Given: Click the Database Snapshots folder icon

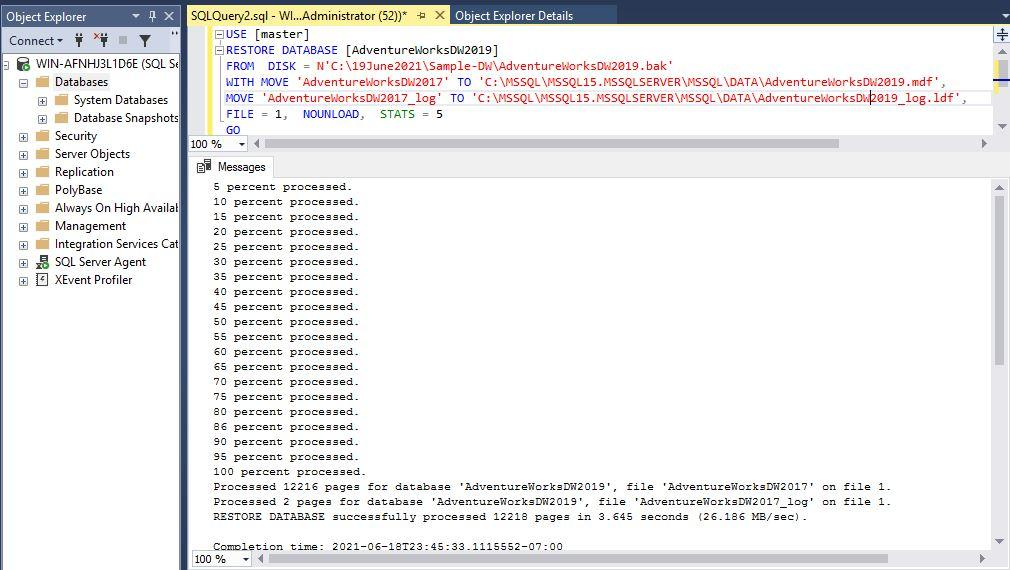Looking at the screenshot, I should (62, 118).
